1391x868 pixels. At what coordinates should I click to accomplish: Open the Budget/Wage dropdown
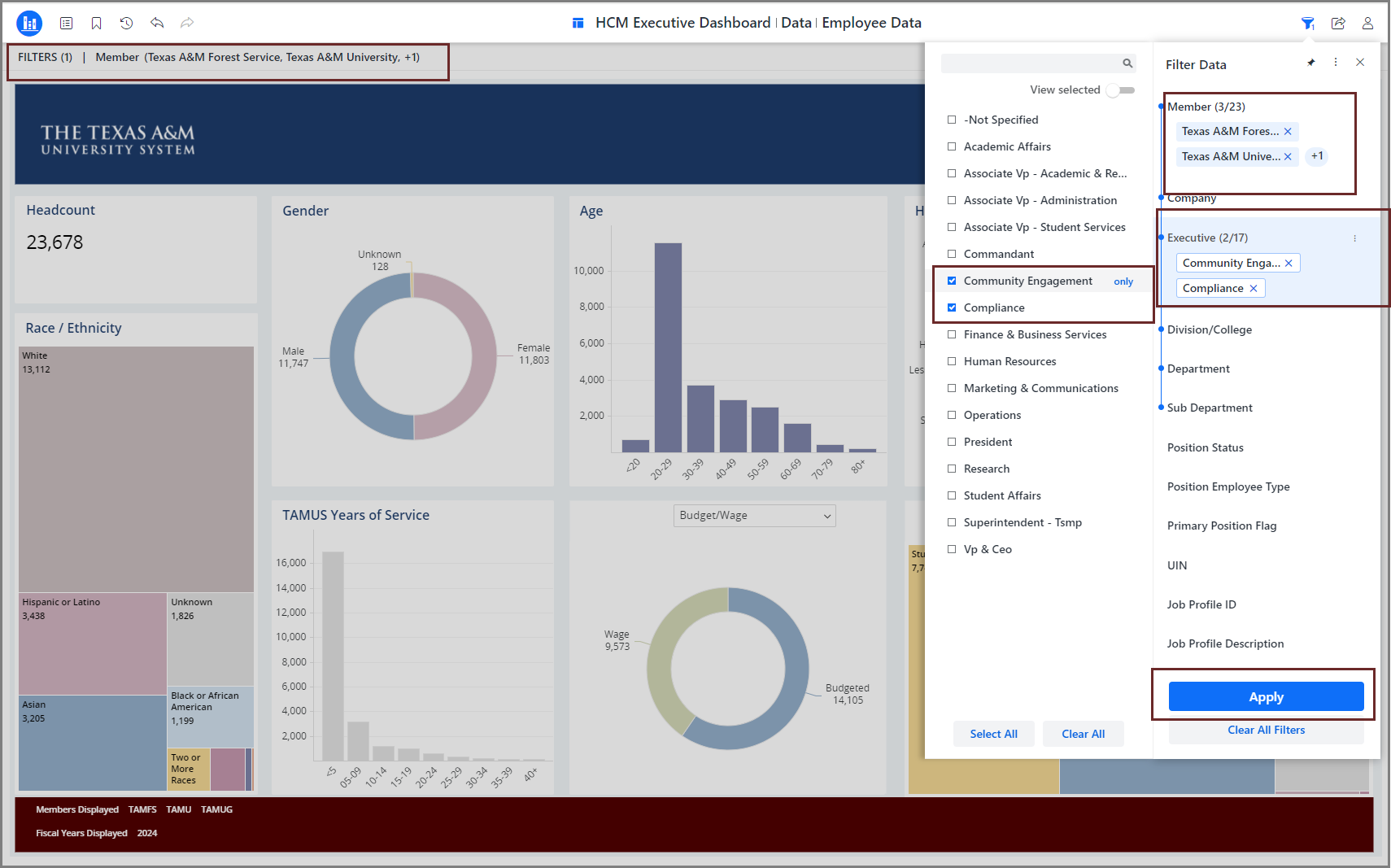tap(754, 516)
